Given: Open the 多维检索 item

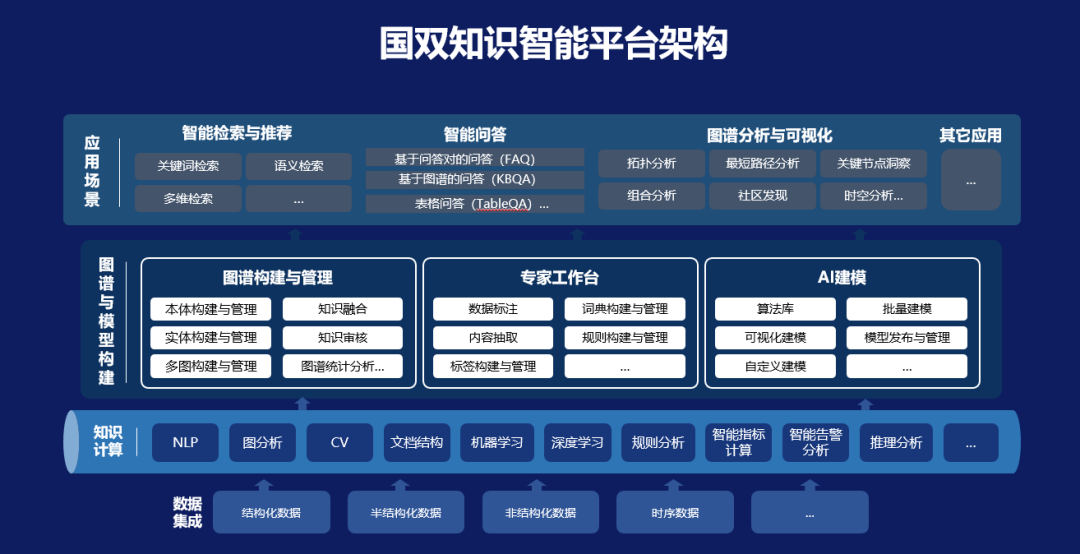Looking at the screenshot, I should (x=188, y=199).
